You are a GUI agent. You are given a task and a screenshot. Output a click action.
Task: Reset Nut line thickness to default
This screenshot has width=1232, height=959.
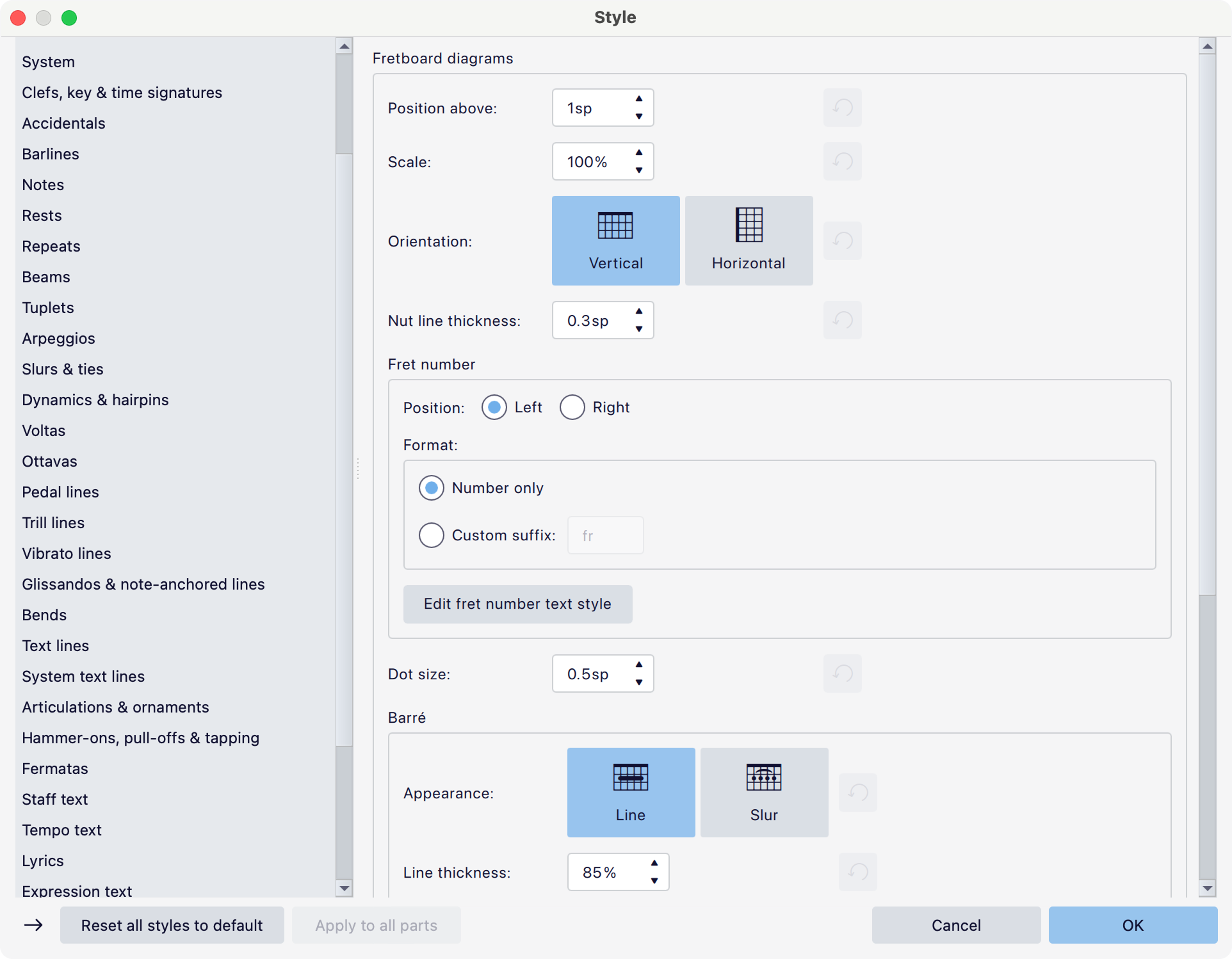pyautogui.click(x=842, y=320)
